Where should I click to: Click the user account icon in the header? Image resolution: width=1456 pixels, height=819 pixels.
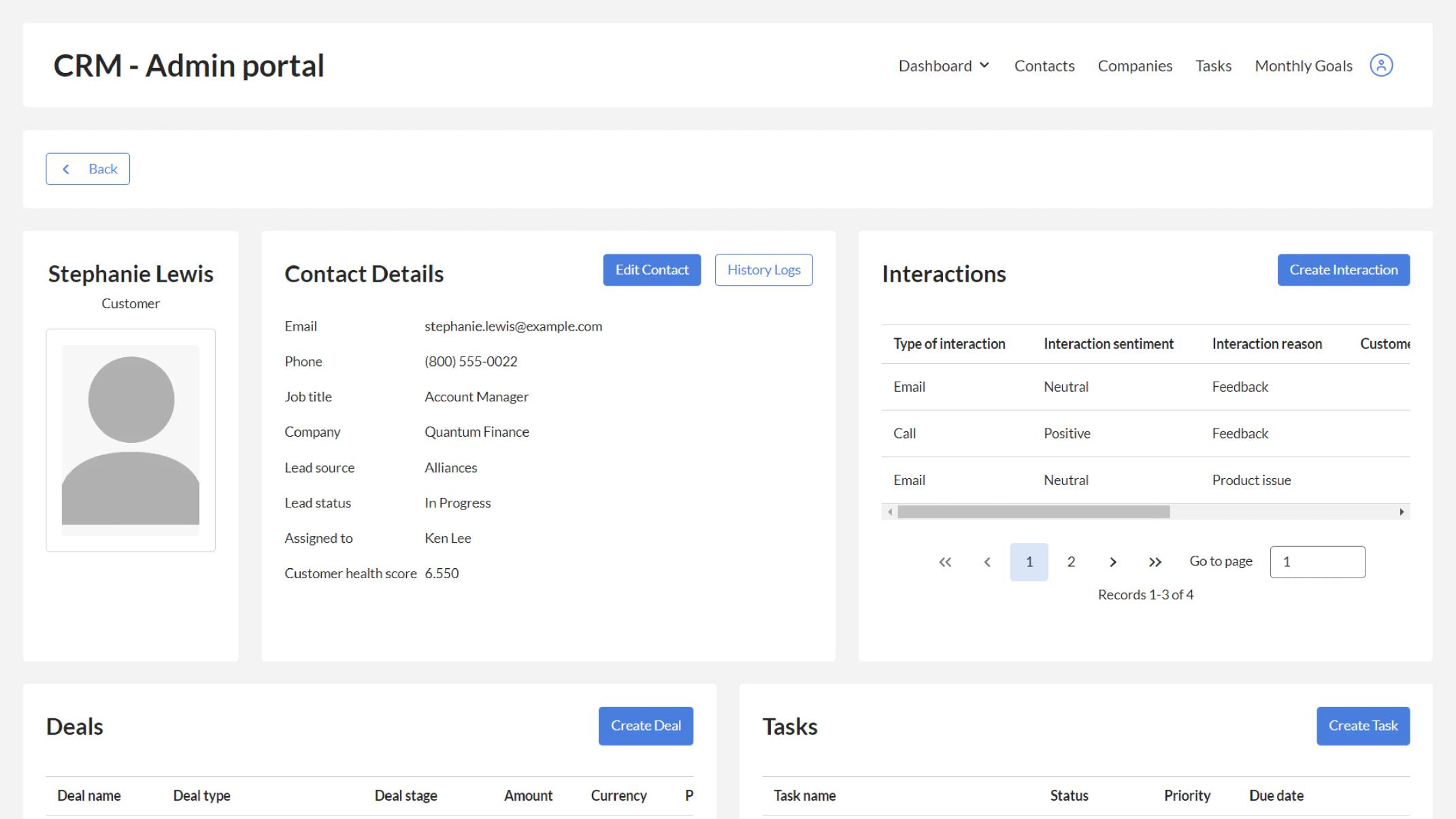[x=1381, y=65]
